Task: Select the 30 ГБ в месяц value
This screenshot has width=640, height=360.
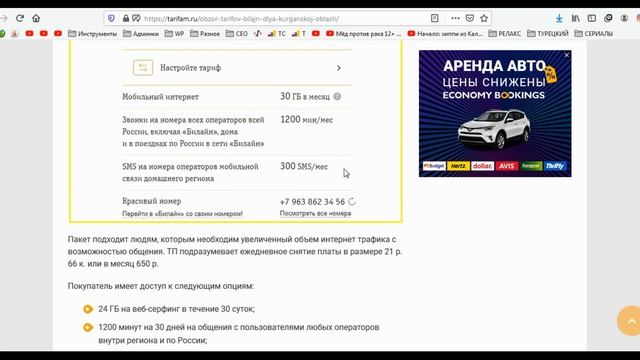Action: click(x=304, y=97)
